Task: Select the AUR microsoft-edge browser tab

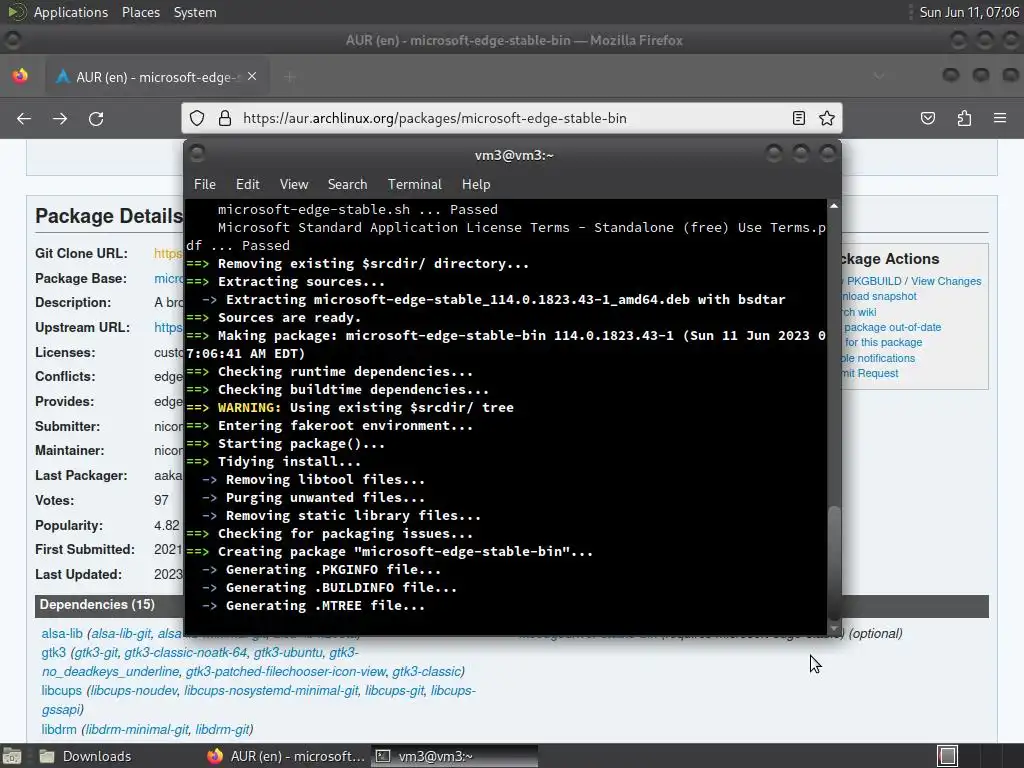Action: coord(157,77)
